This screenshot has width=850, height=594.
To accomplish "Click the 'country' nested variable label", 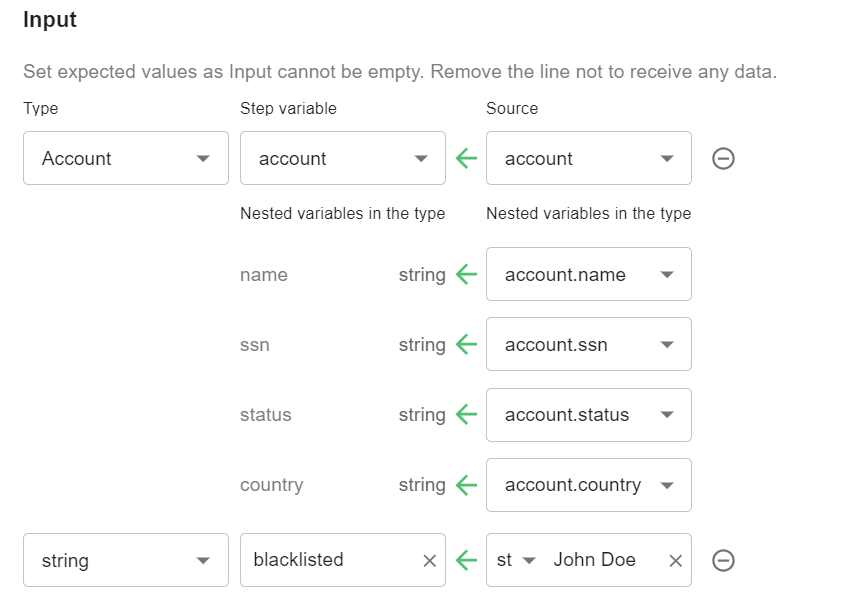I will 272,485.
